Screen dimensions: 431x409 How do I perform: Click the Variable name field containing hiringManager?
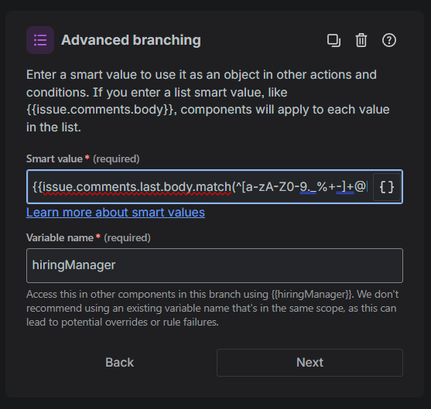click(x=214, y=265)
